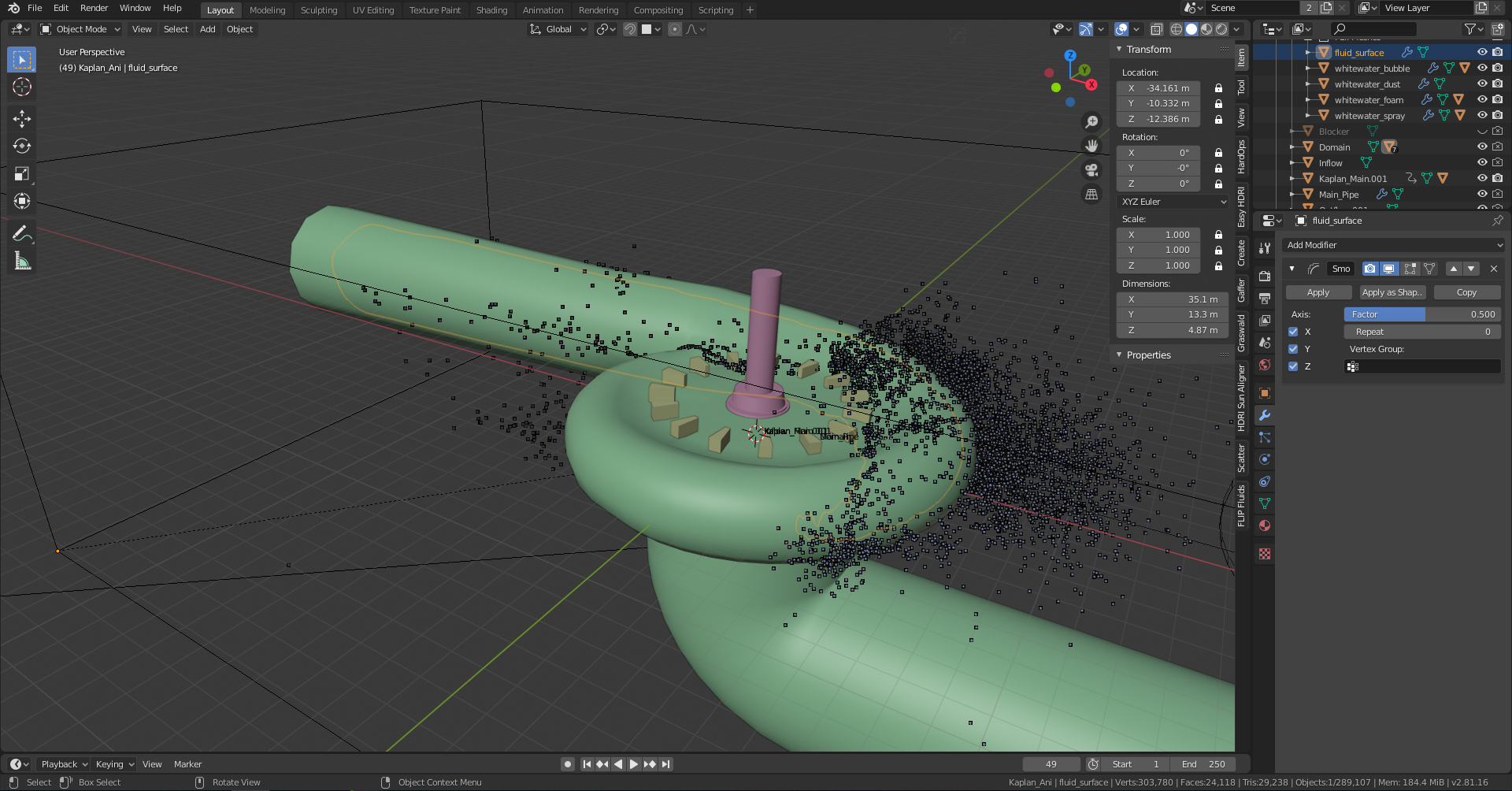The image size is (1512, 791).
Task: Switch to the Sculpting workspace tab
Action: tap(319, 10)
